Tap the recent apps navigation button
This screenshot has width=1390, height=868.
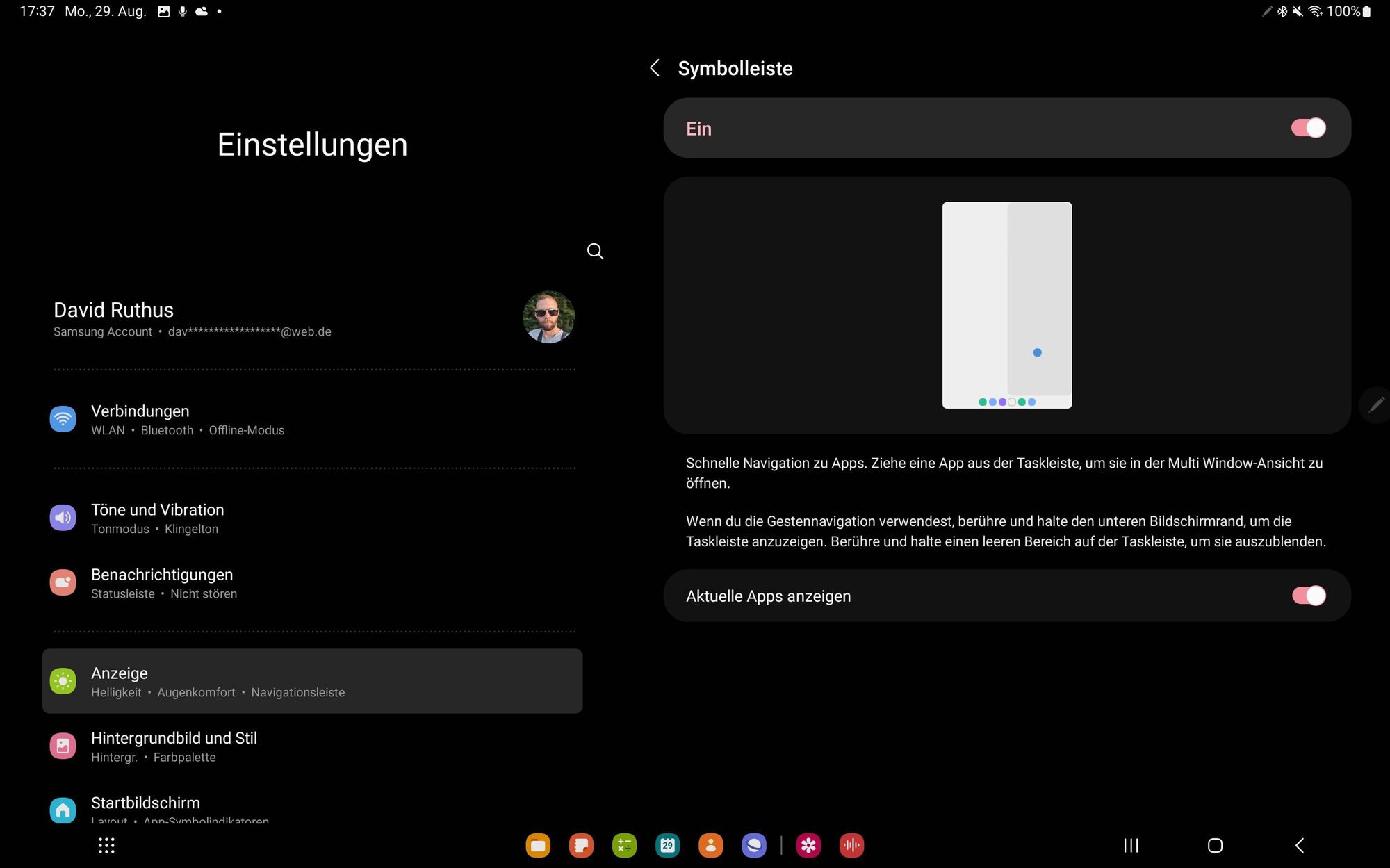[x=1131, y=845]
